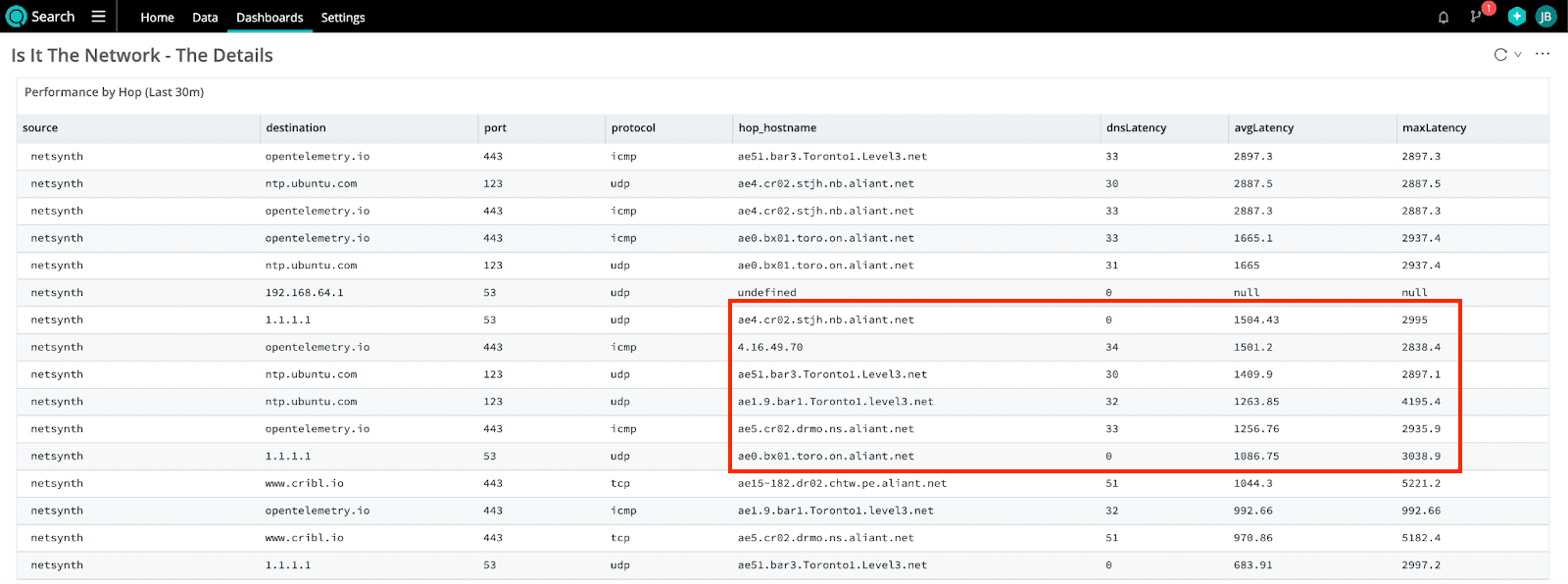1568x584 pixels.
Task: Click the 4.16.49.70 hop hostname cell
Action: [x=770, y=348]
